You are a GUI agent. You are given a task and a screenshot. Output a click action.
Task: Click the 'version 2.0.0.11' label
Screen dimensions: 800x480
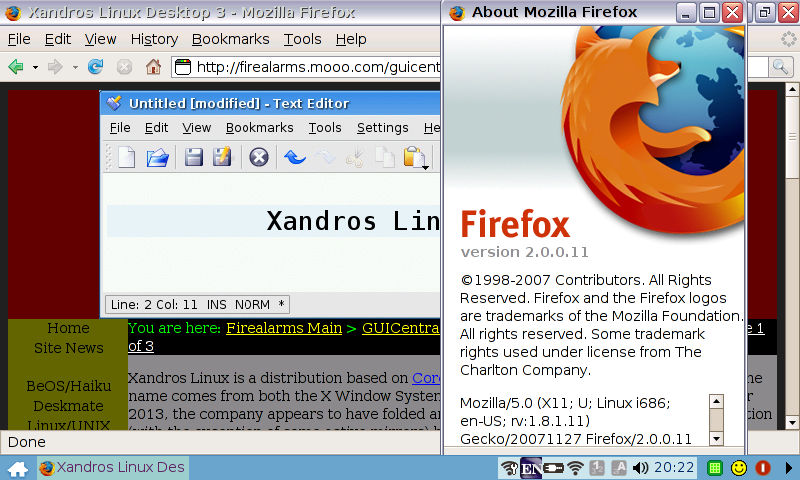coord(524,252)
